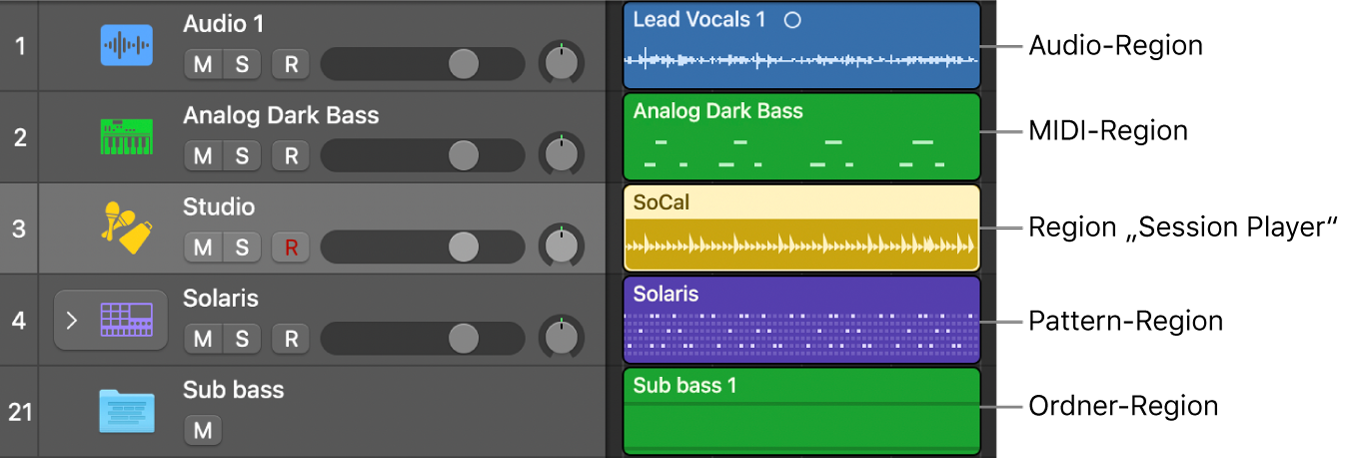This screenshot has width=1349, height=458.
Task: Adjust the Audio 1 pan knob
Action: tap(561, 64)
